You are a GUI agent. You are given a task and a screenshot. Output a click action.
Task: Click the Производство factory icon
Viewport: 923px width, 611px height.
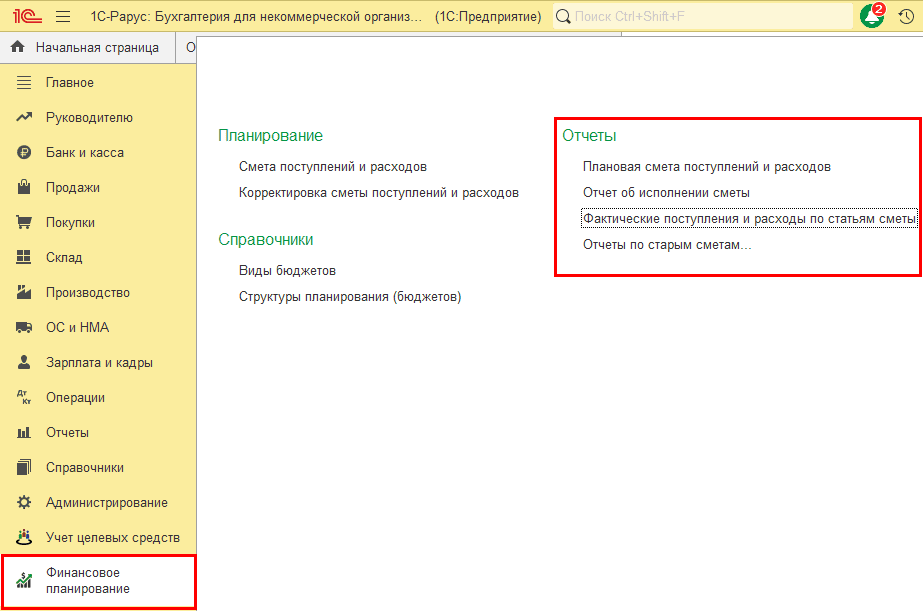tap(25, 293)
